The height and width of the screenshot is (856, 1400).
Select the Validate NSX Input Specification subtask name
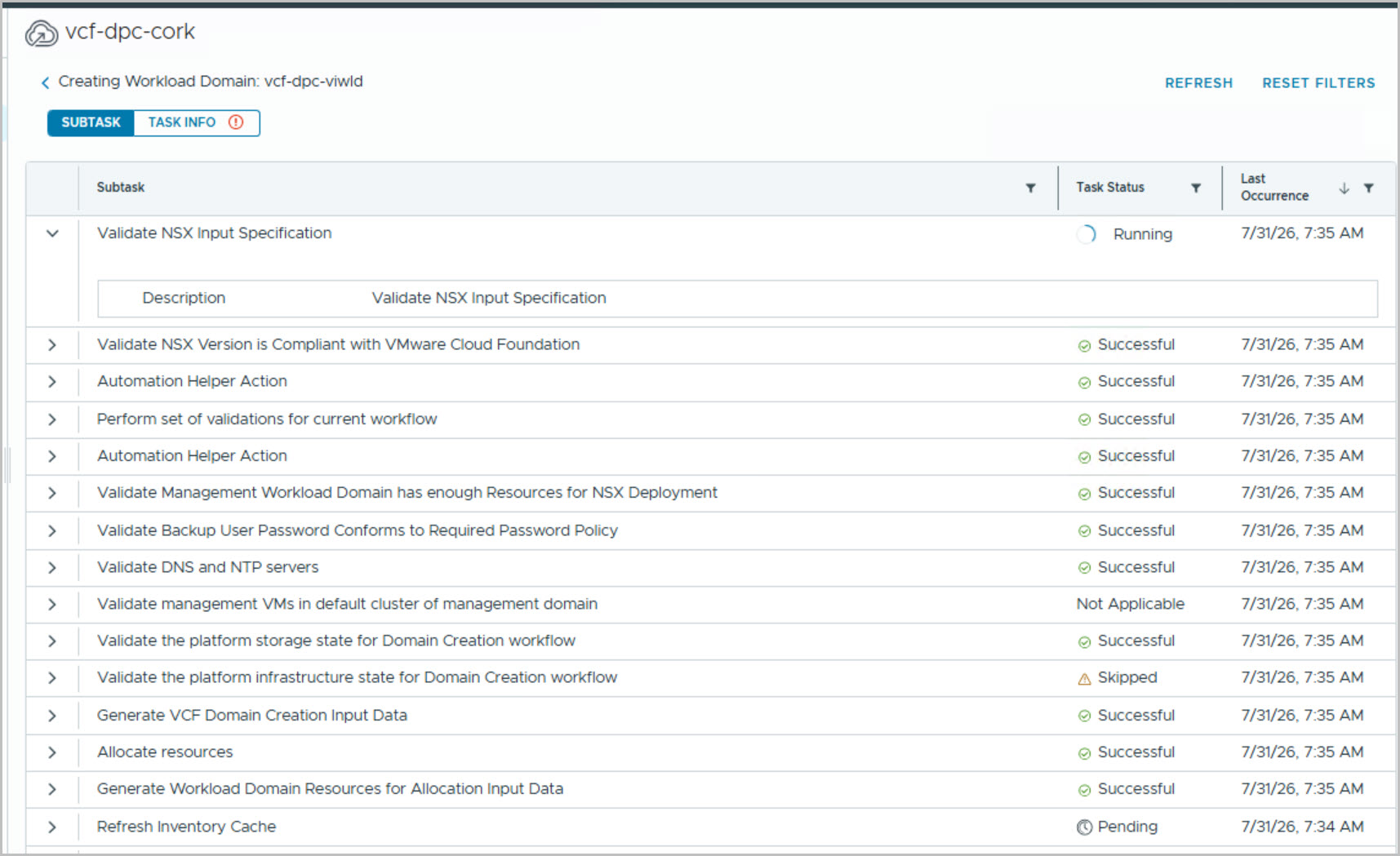pos(215,233)
